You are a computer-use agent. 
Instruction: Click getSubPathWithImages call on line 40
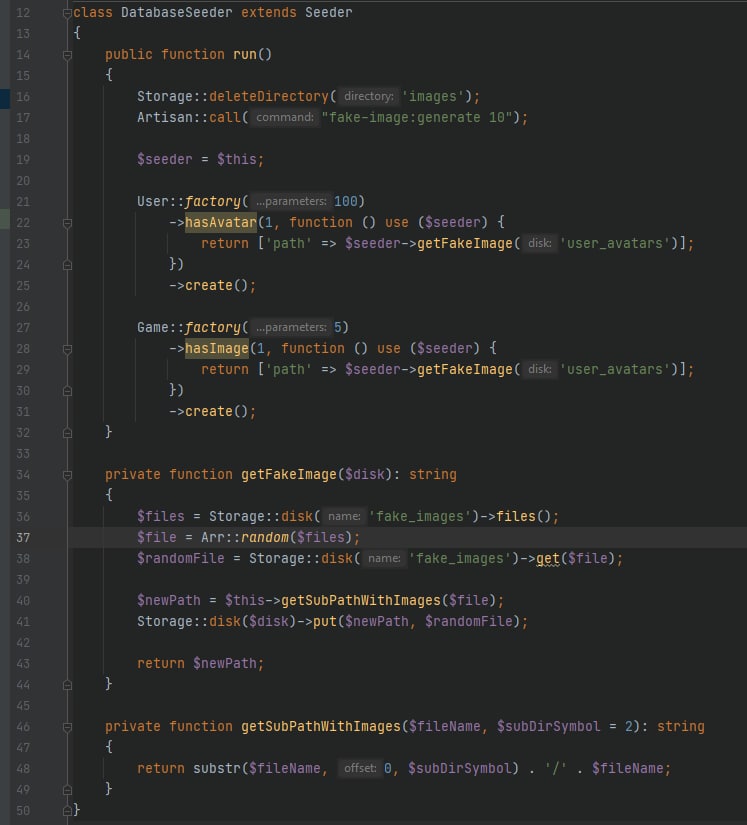361,600
